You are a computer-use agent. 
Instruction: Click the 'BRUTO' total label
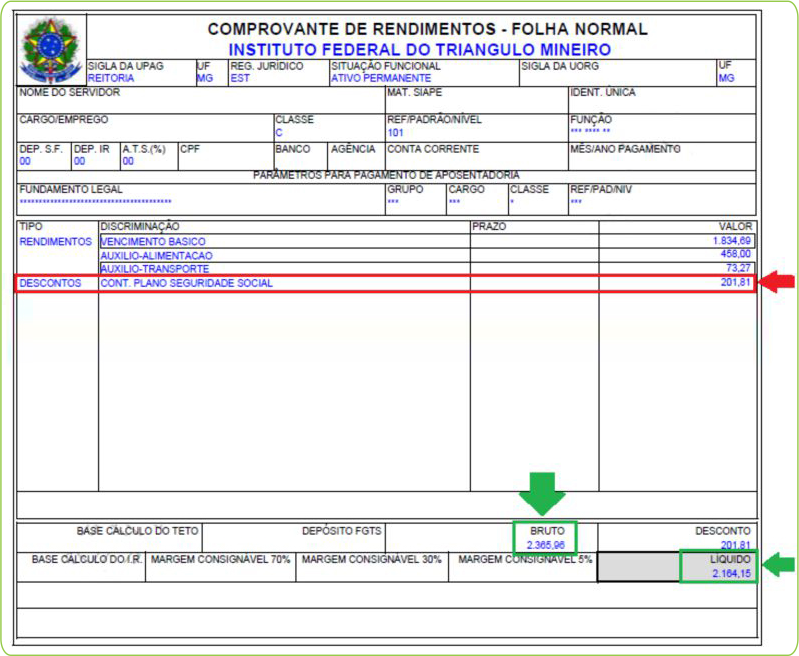(x=547, y=531)
